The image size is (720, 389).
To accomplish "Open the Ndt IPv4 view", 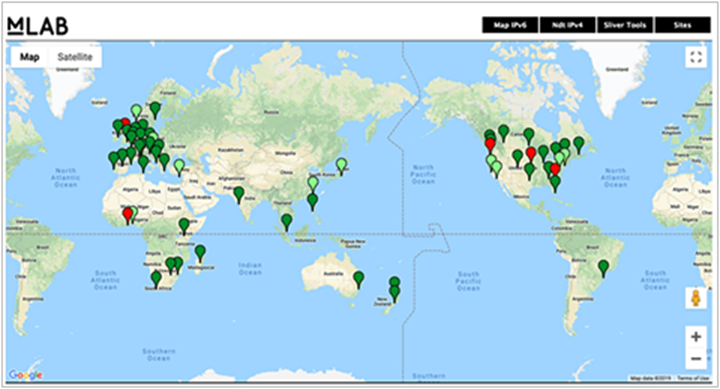I will tap(568, 25).
